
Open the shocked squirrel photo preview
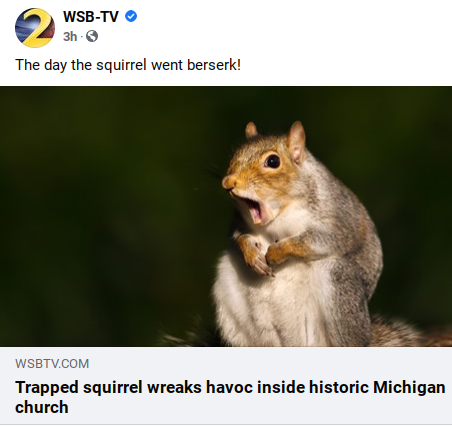click(226, 216)
